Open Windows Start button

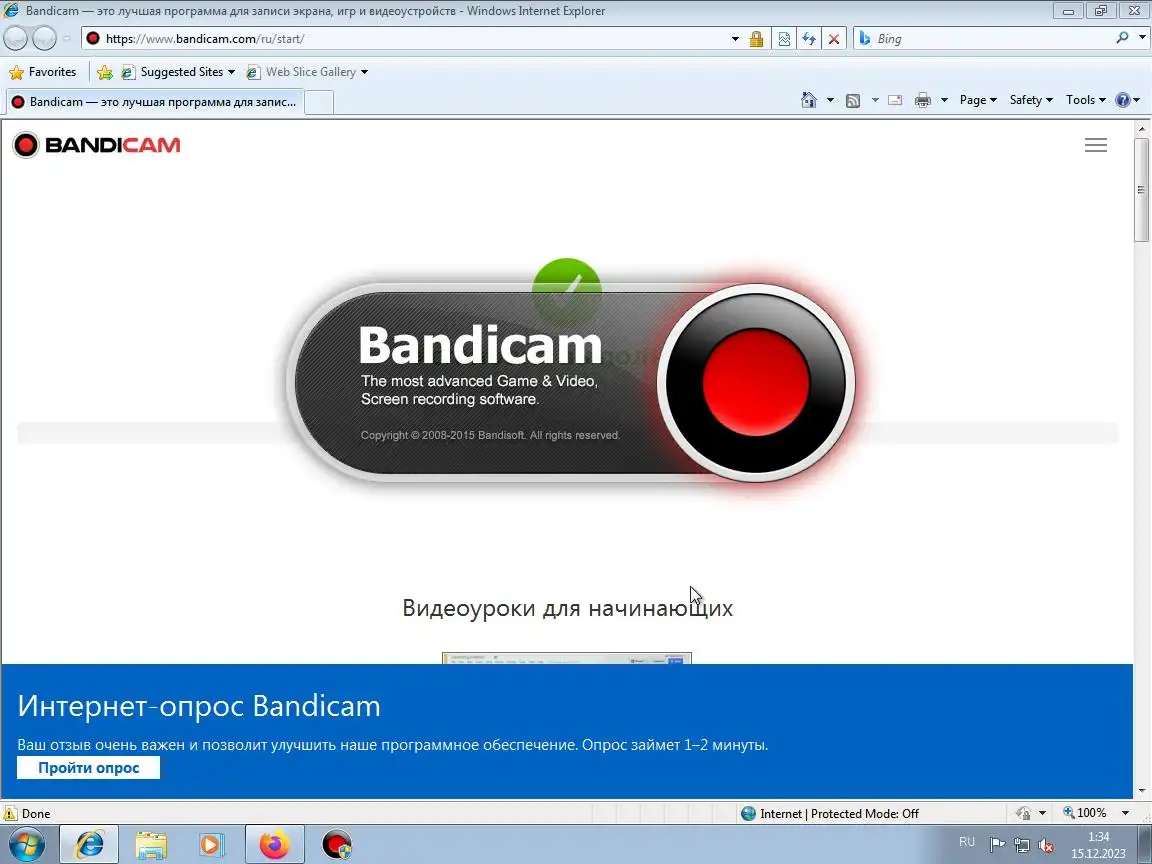click(26, 844)
